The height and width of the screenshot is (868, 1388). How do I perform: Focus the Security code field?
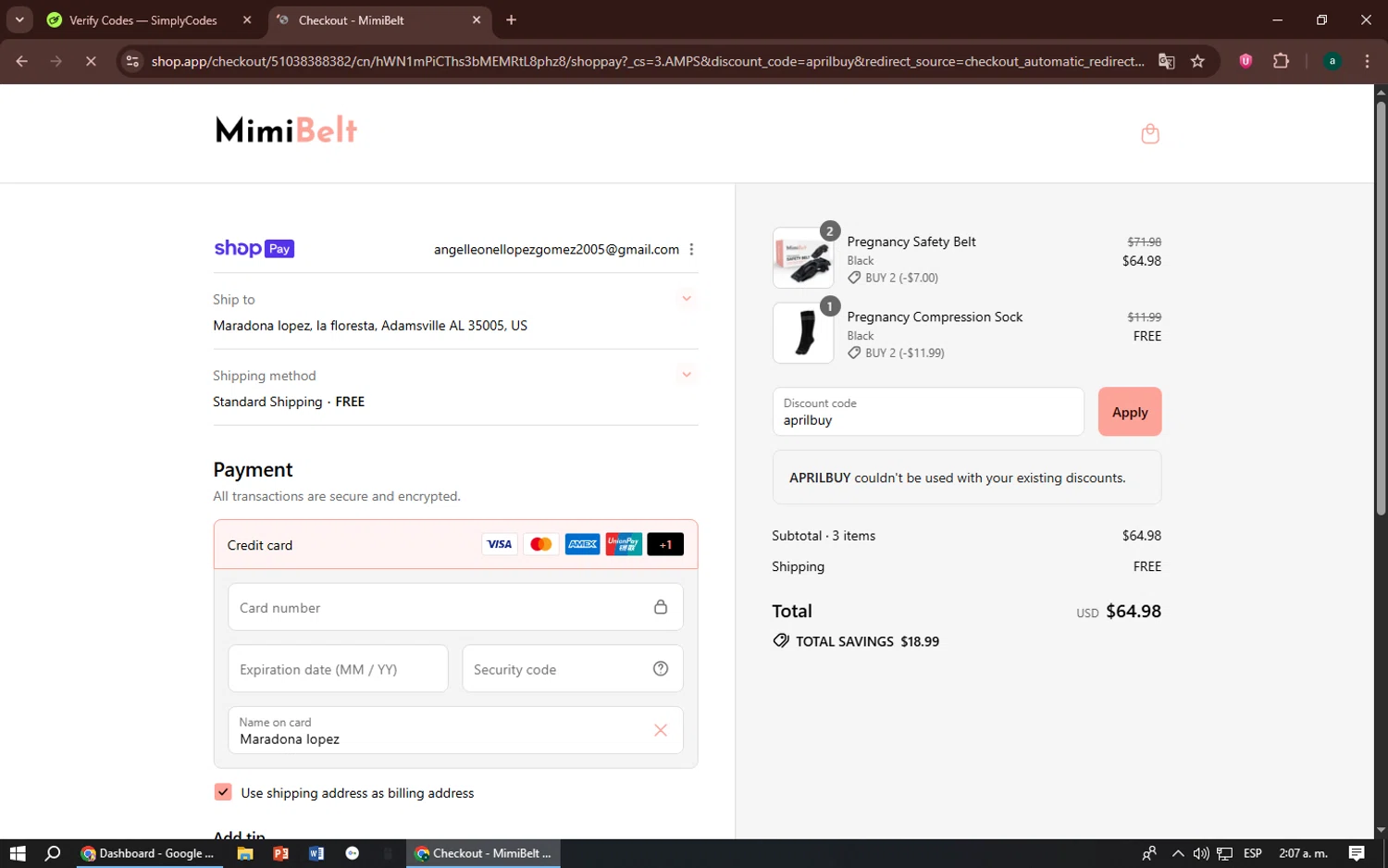tap(573, 669)
